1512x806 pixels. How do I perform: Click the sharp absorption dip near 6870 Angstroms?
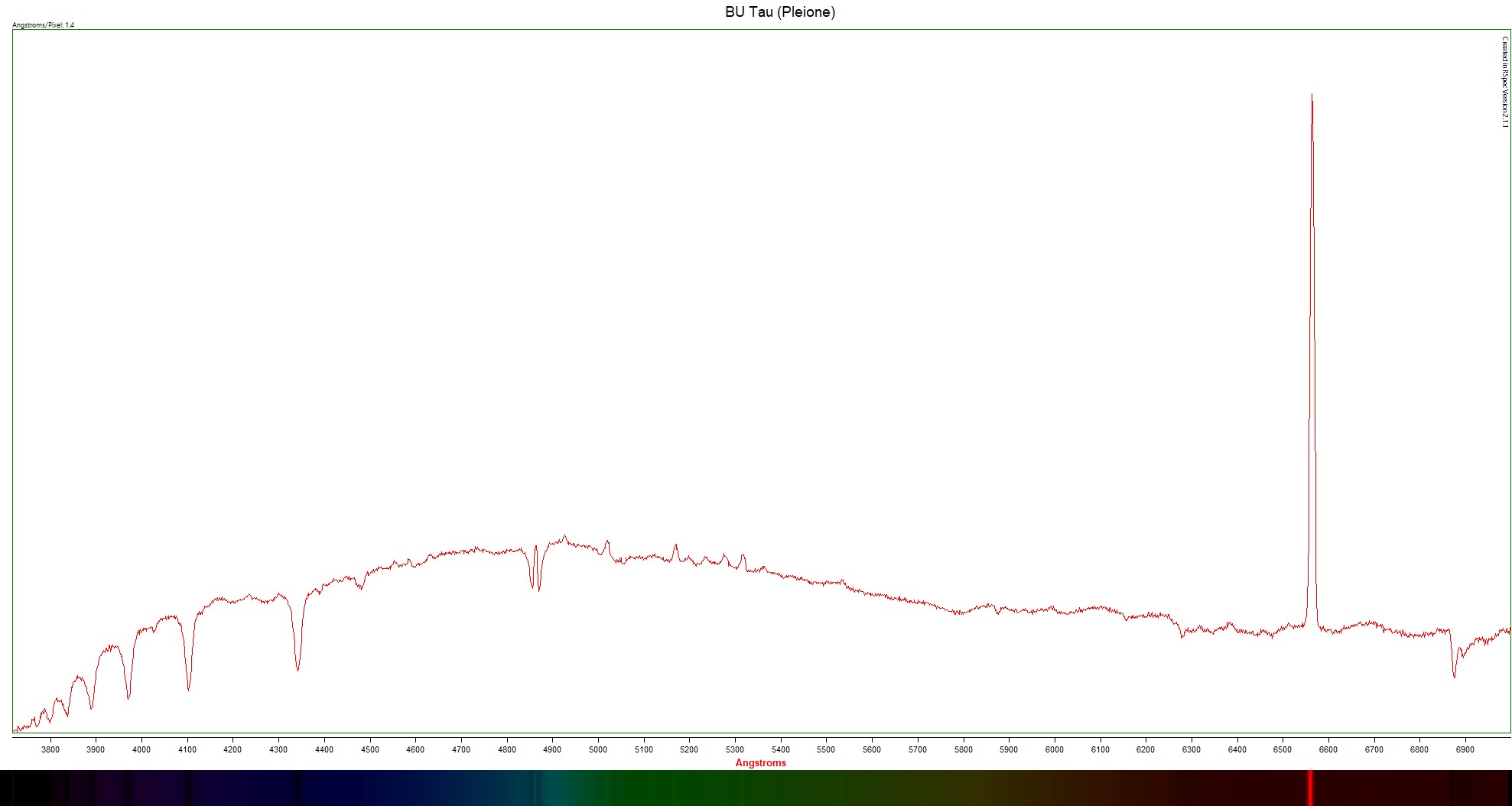[x=1454, y=675]
